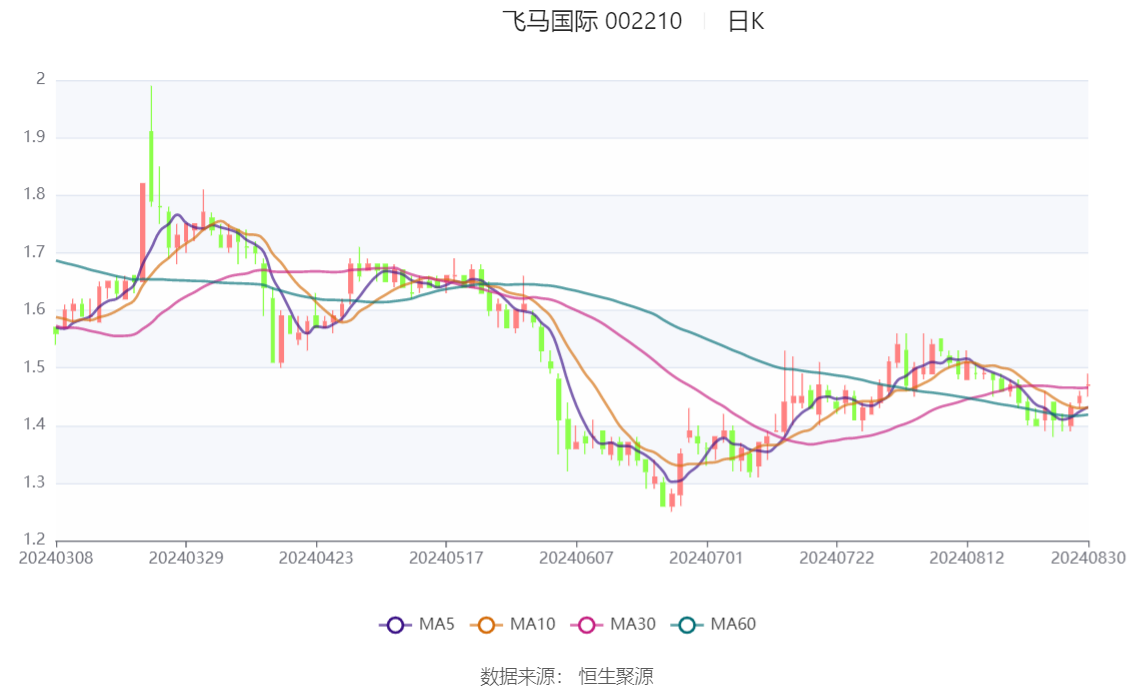Toggle the MA10 legend series
The width and height of the screenshot is (1134, 689).
513,625
